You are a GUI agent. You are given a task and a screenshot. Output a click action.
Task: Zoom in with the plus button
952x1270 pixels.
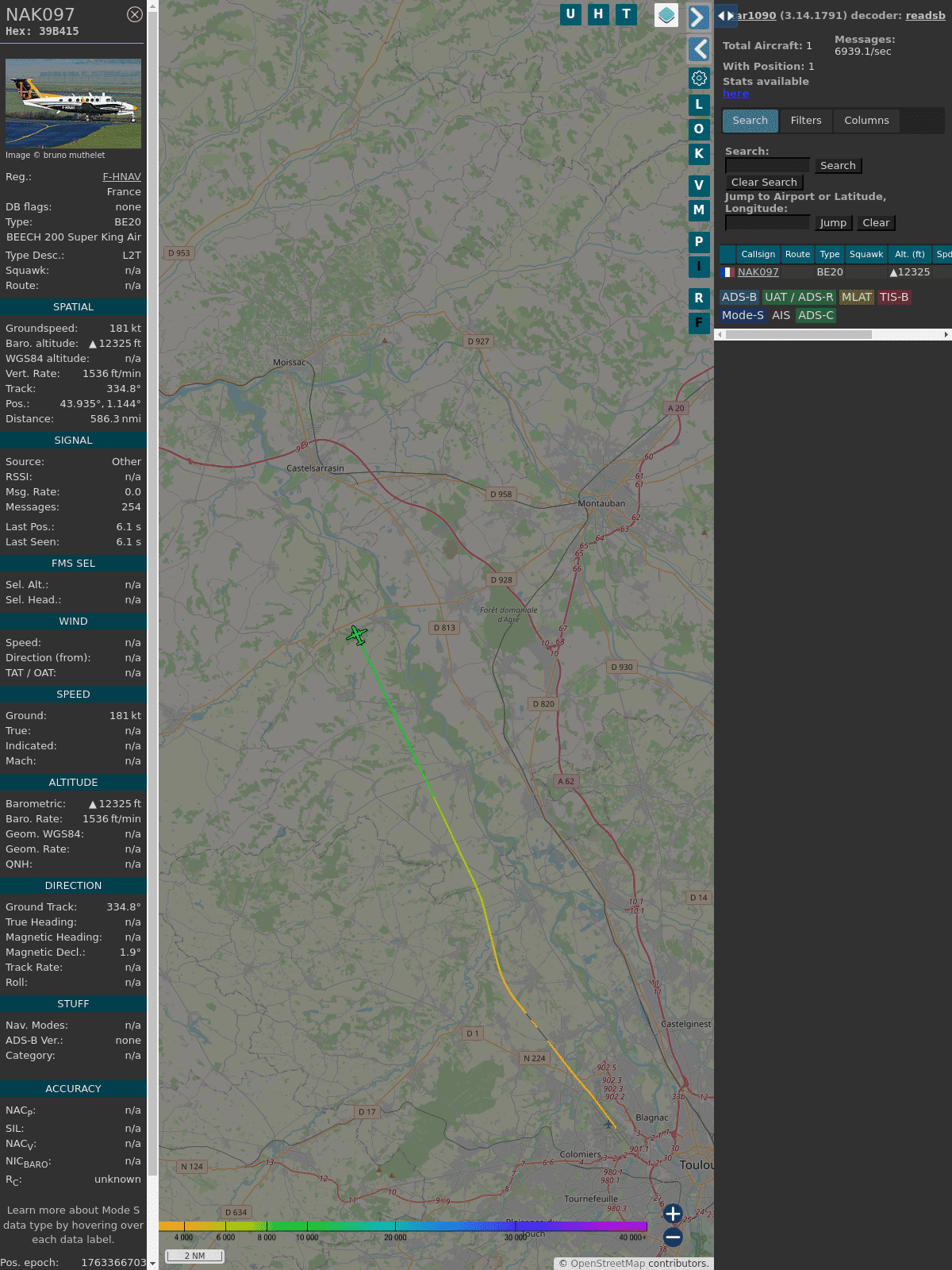click(x=673, y=1214)
